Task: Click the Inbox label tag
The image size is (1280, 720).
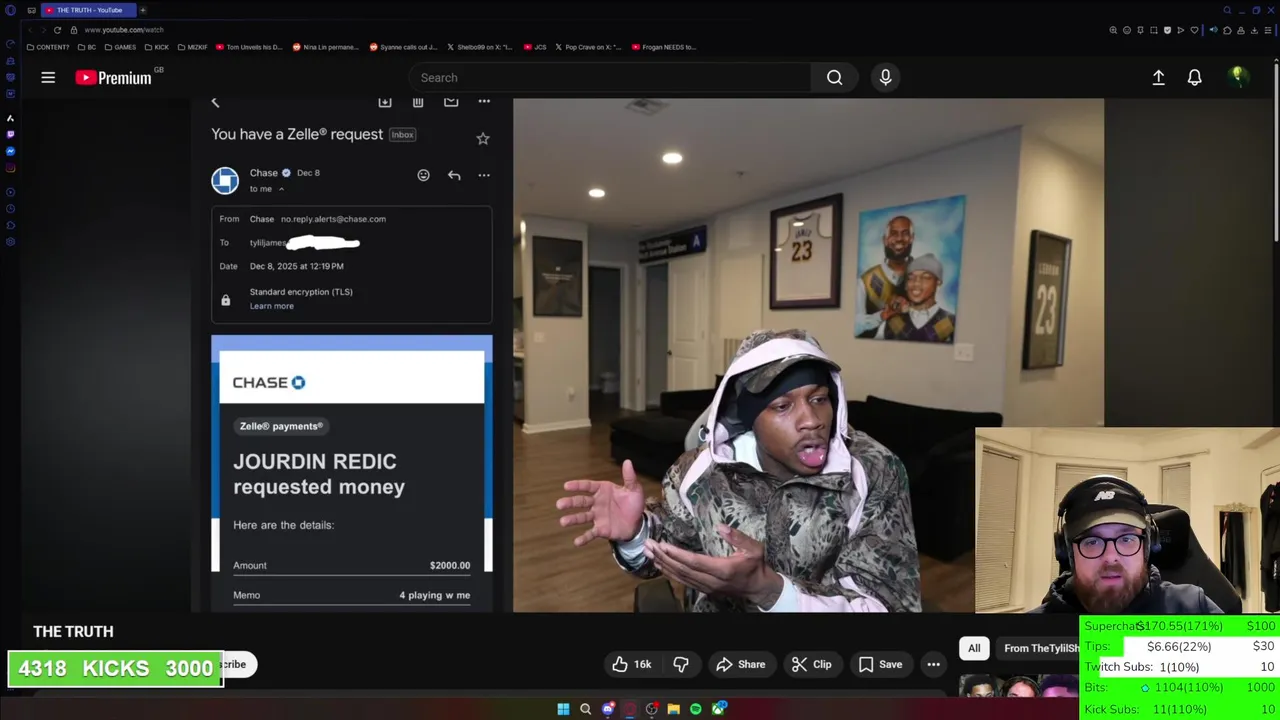Action: (402, 134)
